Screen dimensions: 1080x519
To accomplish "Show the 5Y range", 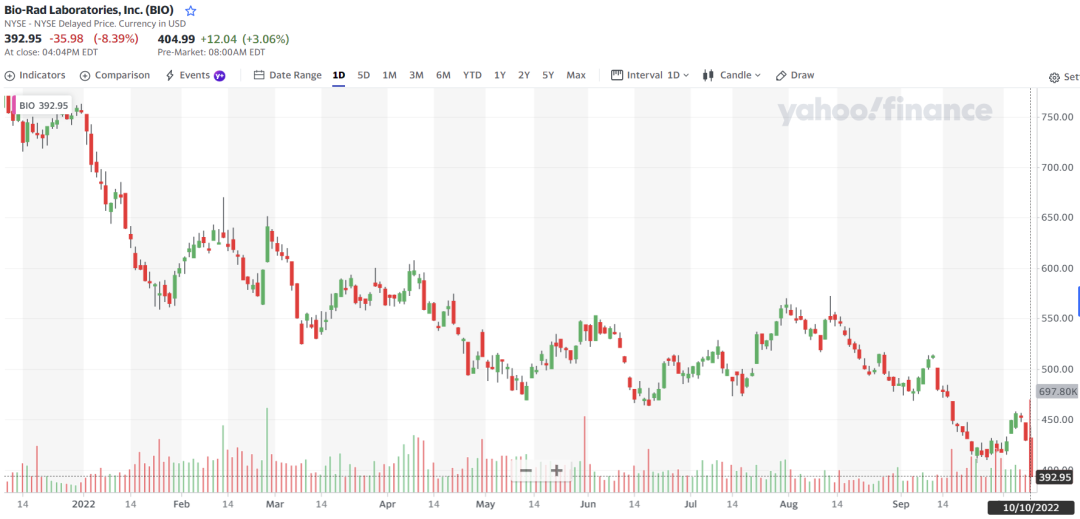I will 548,75.
